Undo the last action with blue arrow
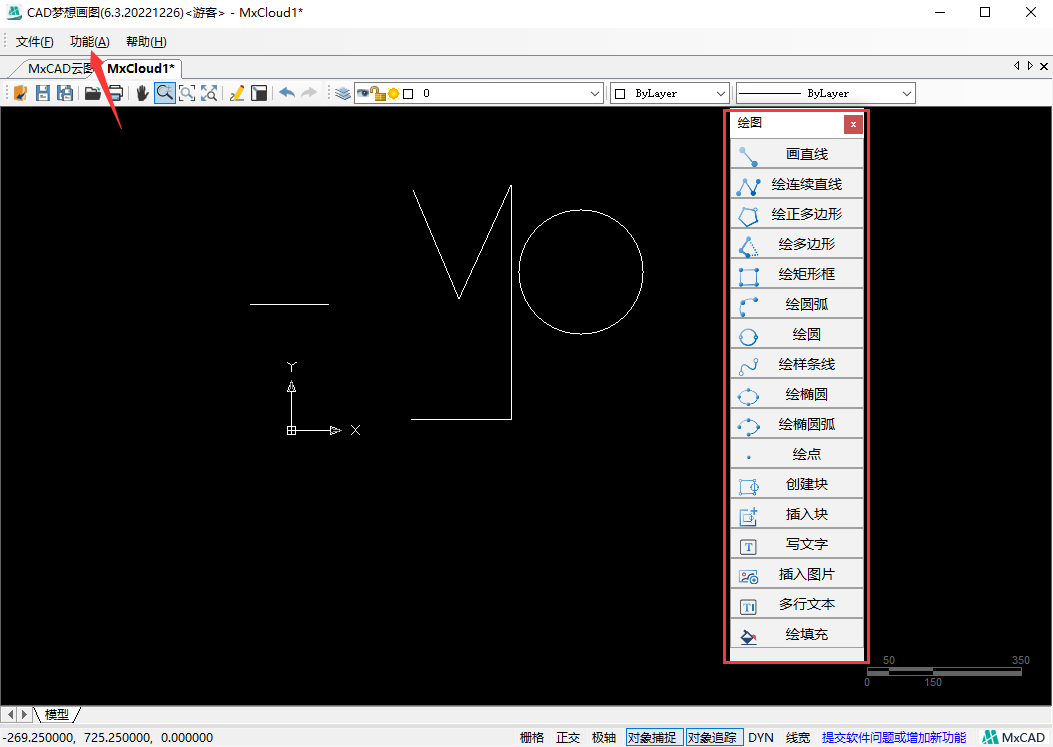Image resolution: width=1053 pixels, height=747 pixels. tap(287, 93)
